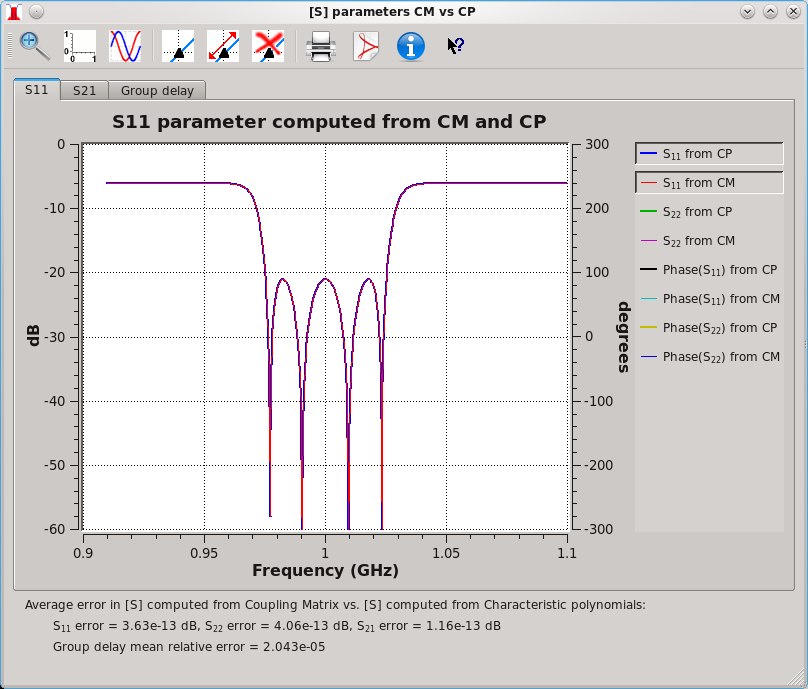
Task: Select the zoom magnifier tool
Action: [35, 46]
